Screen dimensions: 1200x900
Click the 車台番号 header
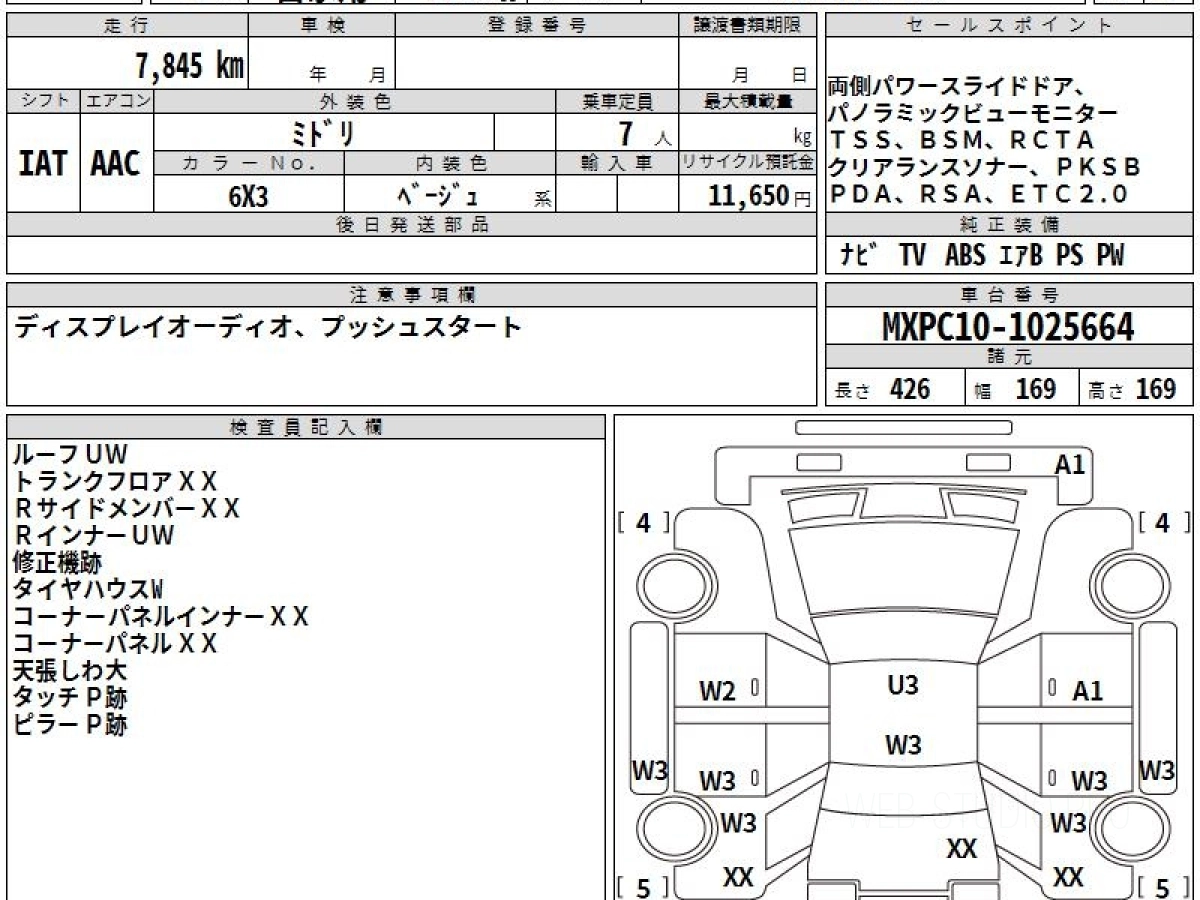pyautogui.click(x=1009, y=294)
